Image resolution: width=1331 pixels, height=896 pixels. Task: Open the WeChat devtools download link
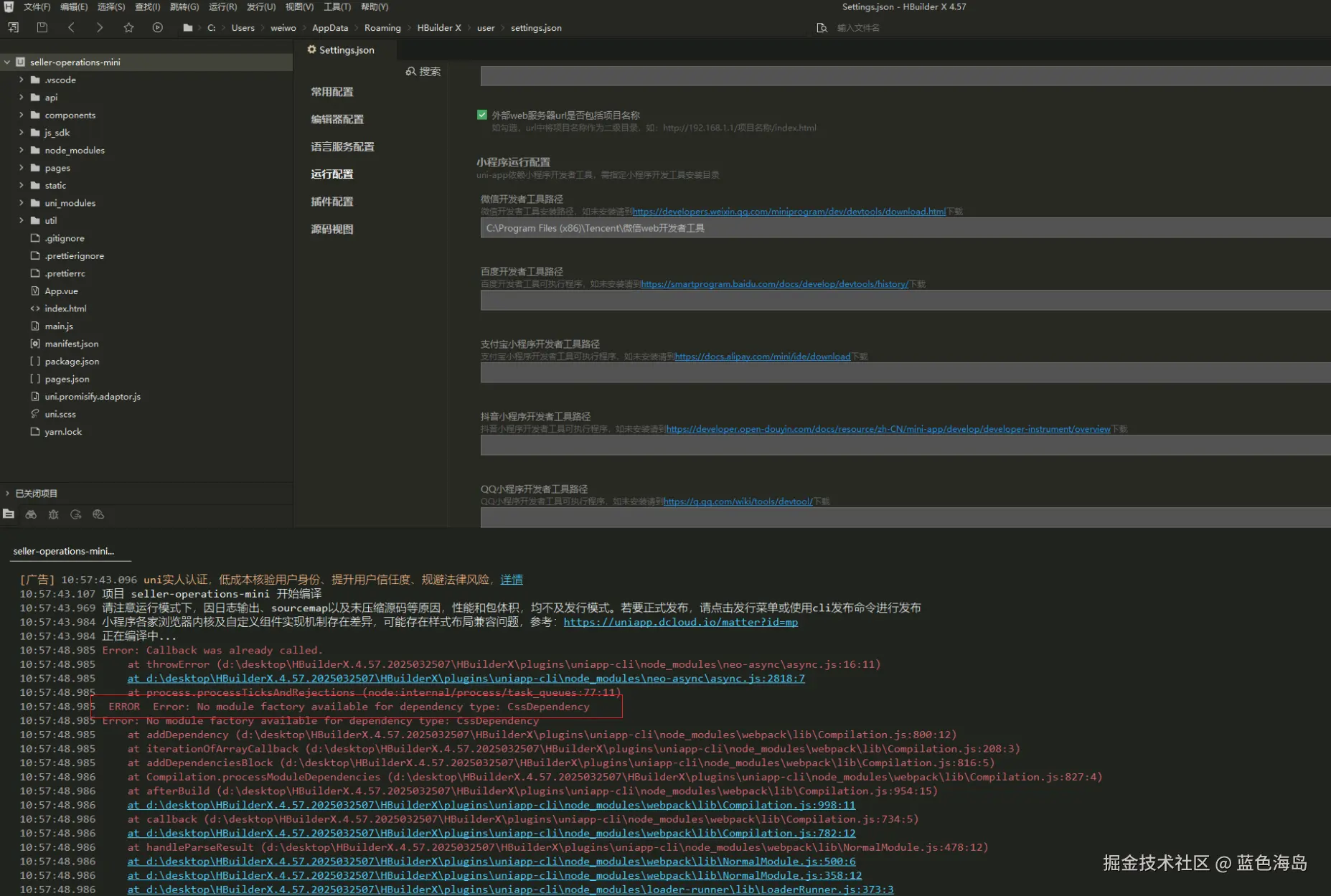click(x=789, y=212)
